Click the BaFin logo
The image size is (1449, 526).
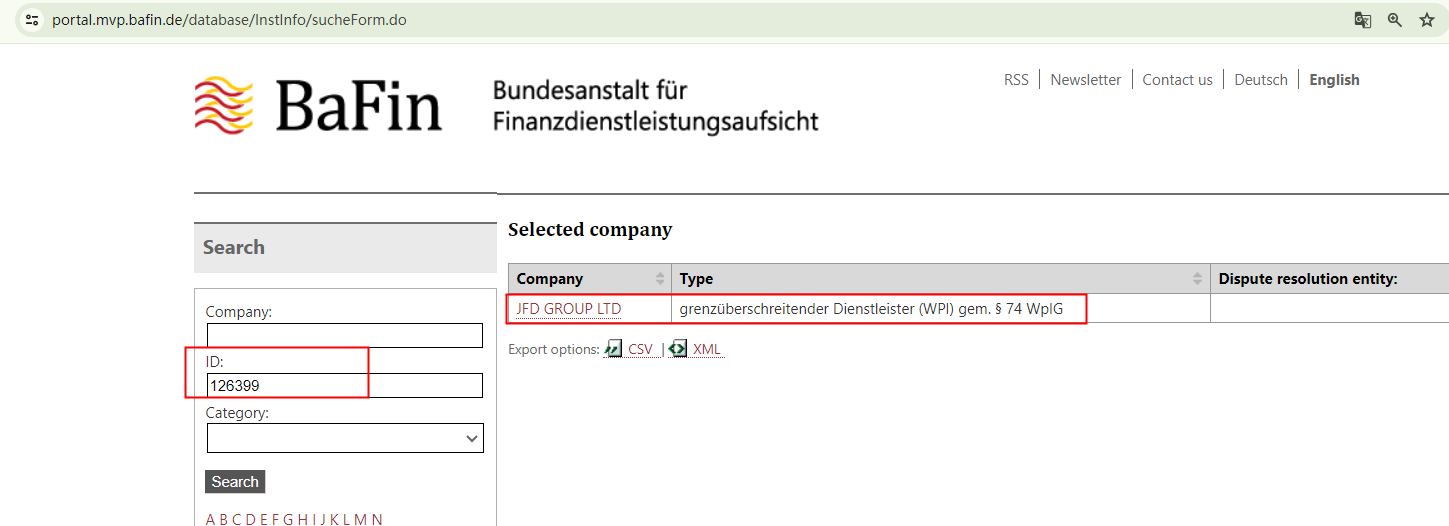coord(318,105)
